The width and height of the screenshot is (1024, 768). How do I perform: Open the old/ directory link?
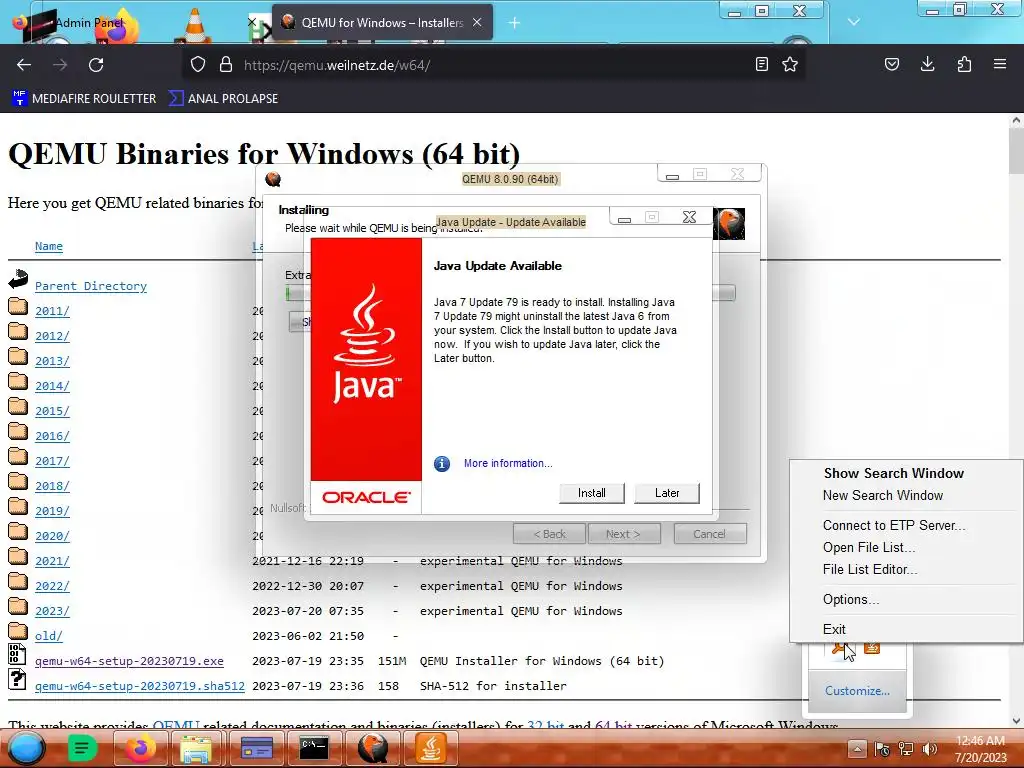click(48, 636)
